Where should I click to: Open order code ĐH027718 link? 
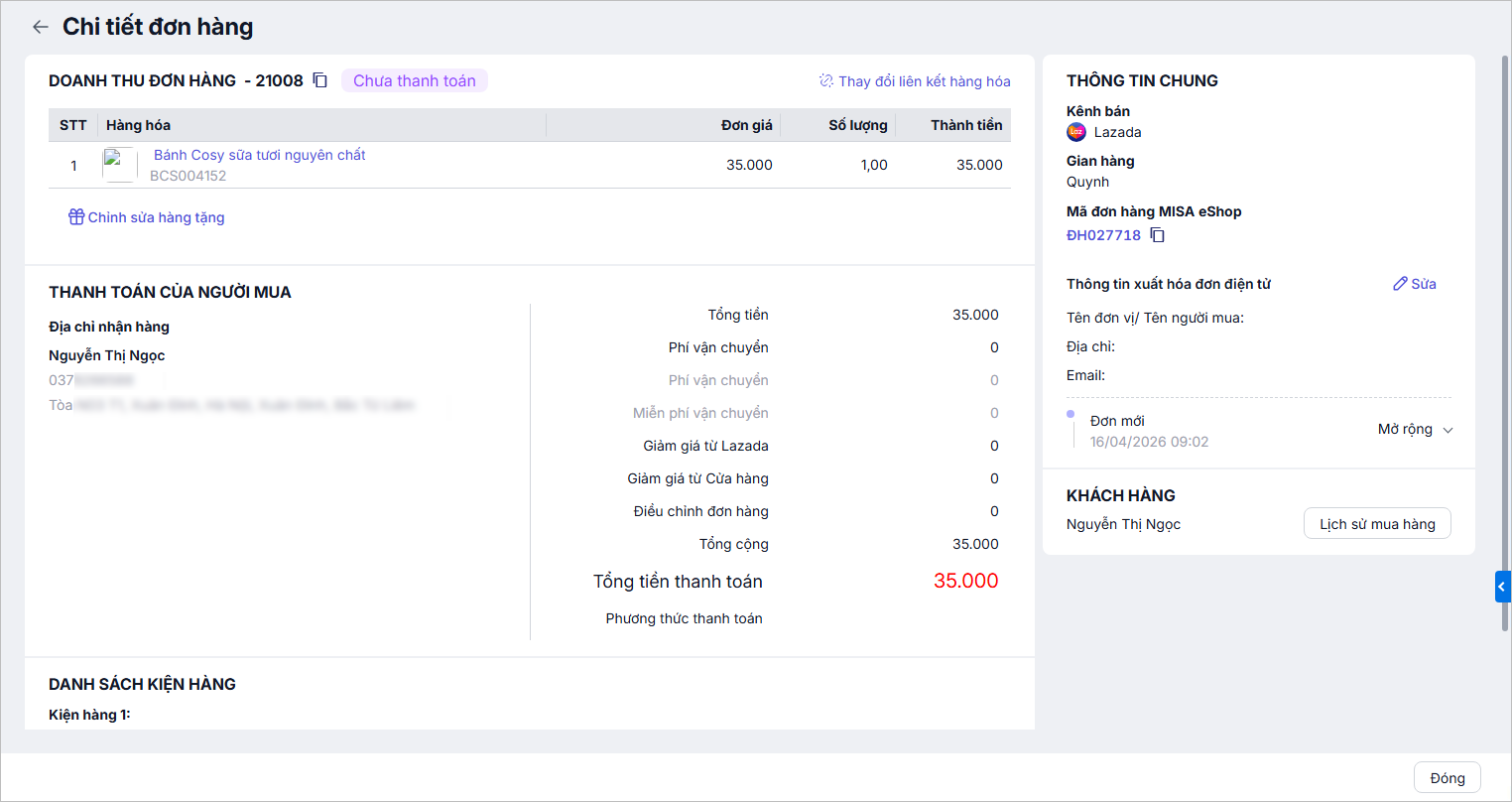point(1103,235)
